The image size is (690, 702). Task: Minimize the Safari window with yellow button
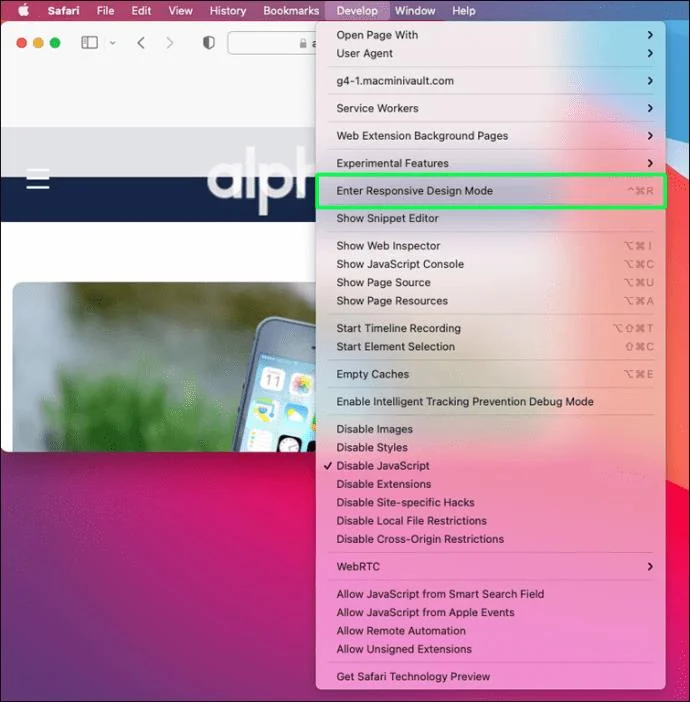(38, 43)
